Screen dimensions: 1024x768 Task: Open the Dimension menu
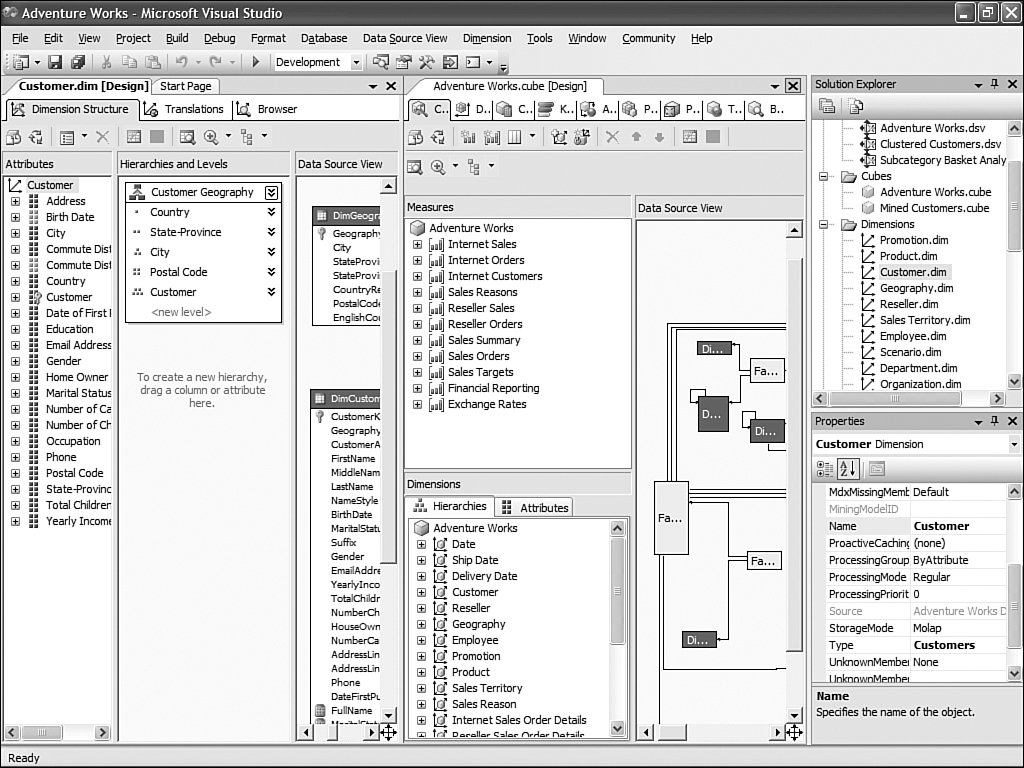coord(487,39)
